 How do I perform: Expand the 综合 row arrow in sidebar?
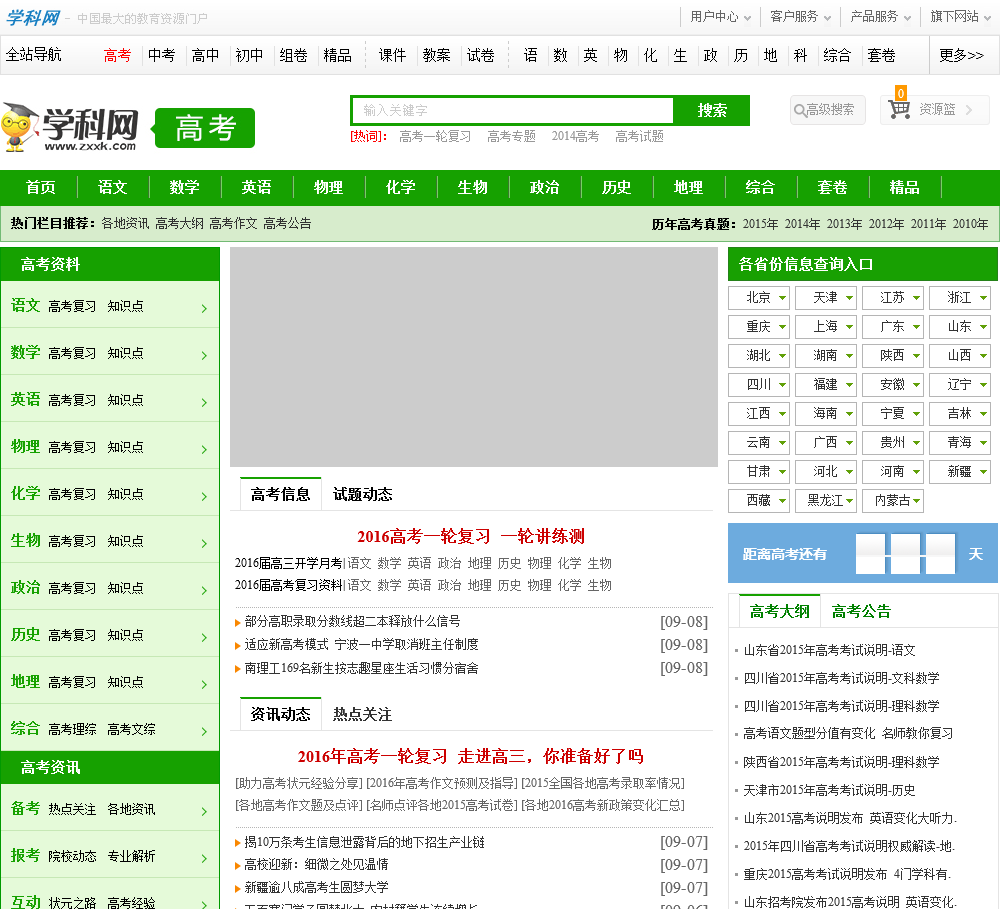click(204, 732)
